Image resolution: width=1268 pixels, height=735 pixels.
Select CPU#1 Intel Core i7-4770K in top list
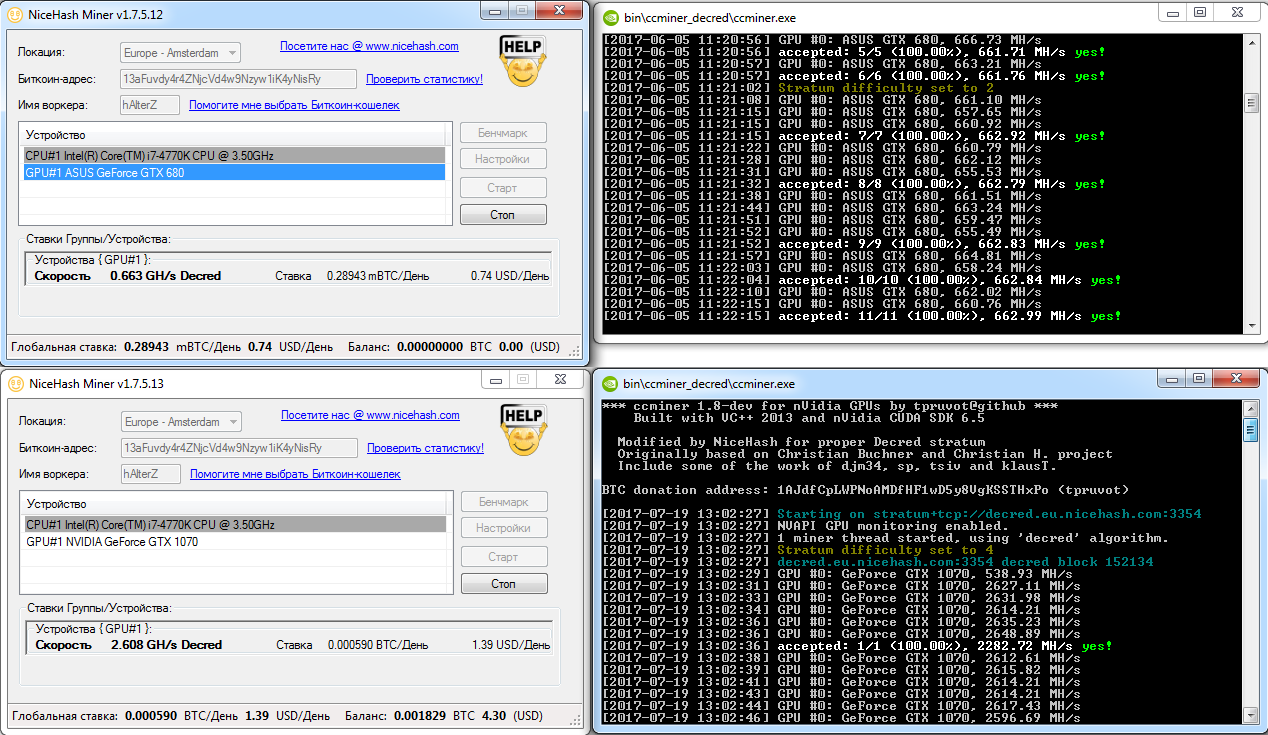(x=234, y=156)
